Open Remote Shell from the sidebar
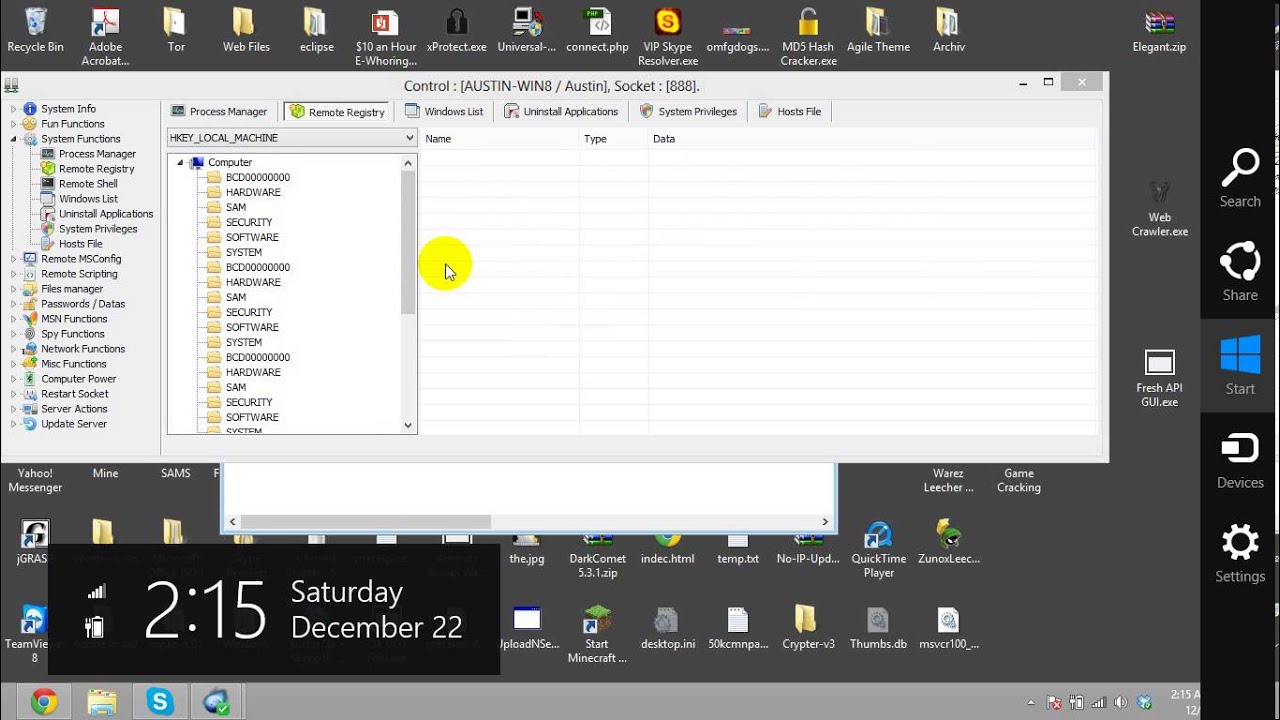Screen dimensions: 1280x720 [x=88, y=184]
